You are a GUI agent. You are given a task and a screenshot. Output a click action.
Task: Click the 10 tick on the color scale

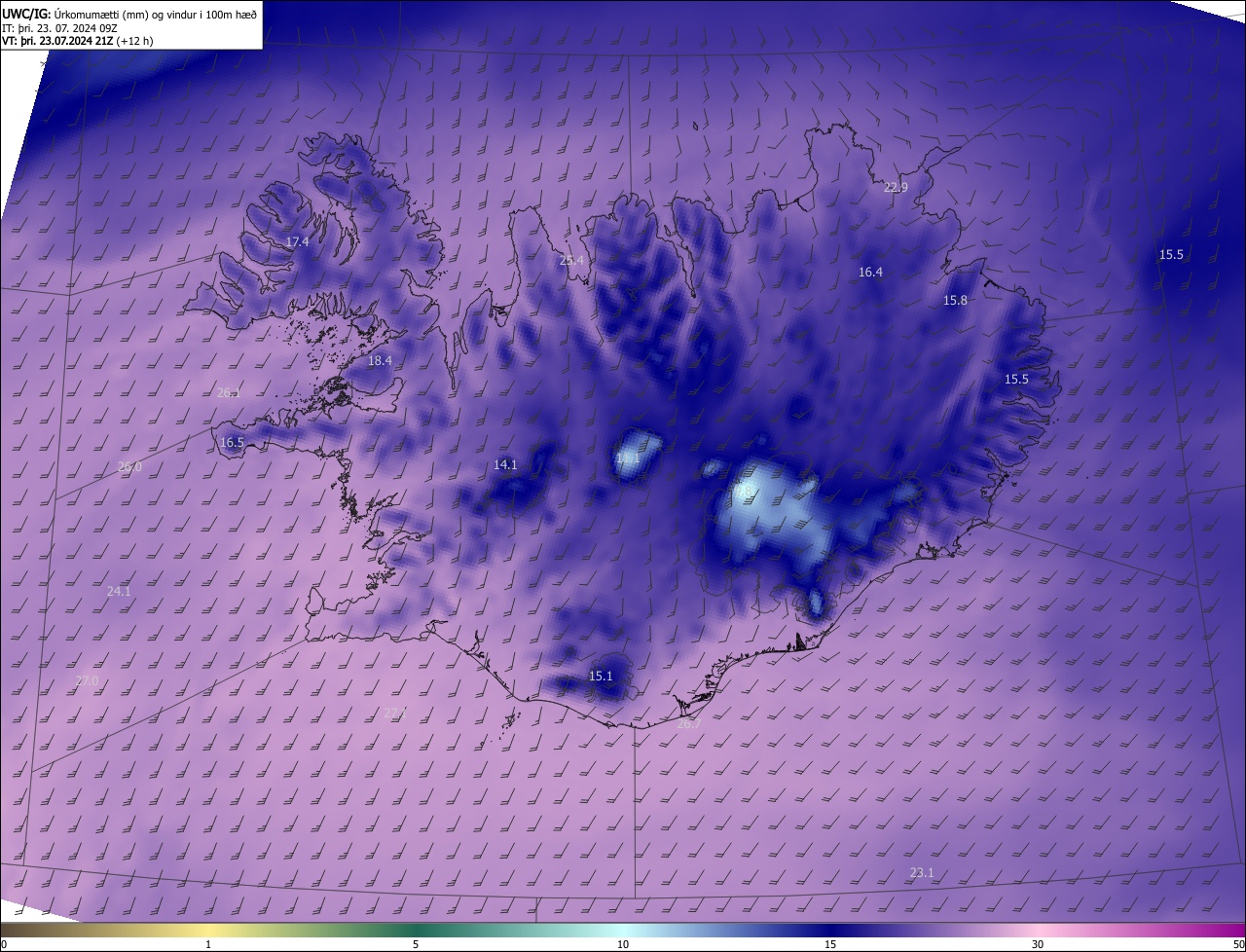pos(623,944)
